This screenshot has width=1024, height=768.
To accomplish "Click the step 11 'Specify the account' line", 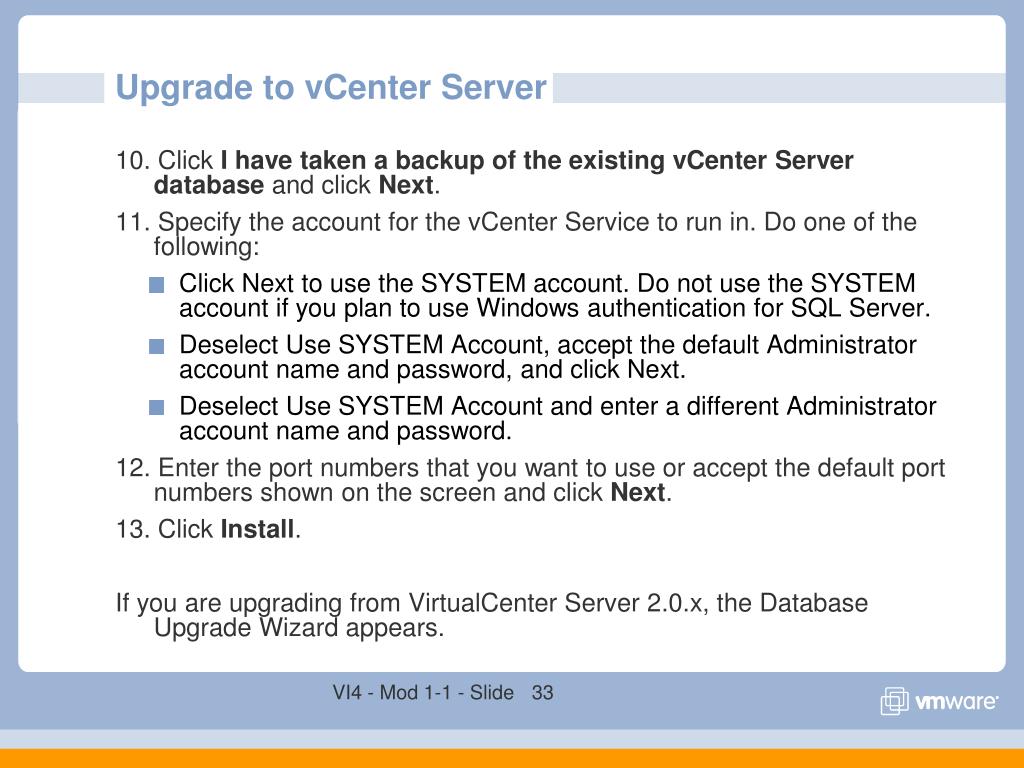I will [516, 234].
